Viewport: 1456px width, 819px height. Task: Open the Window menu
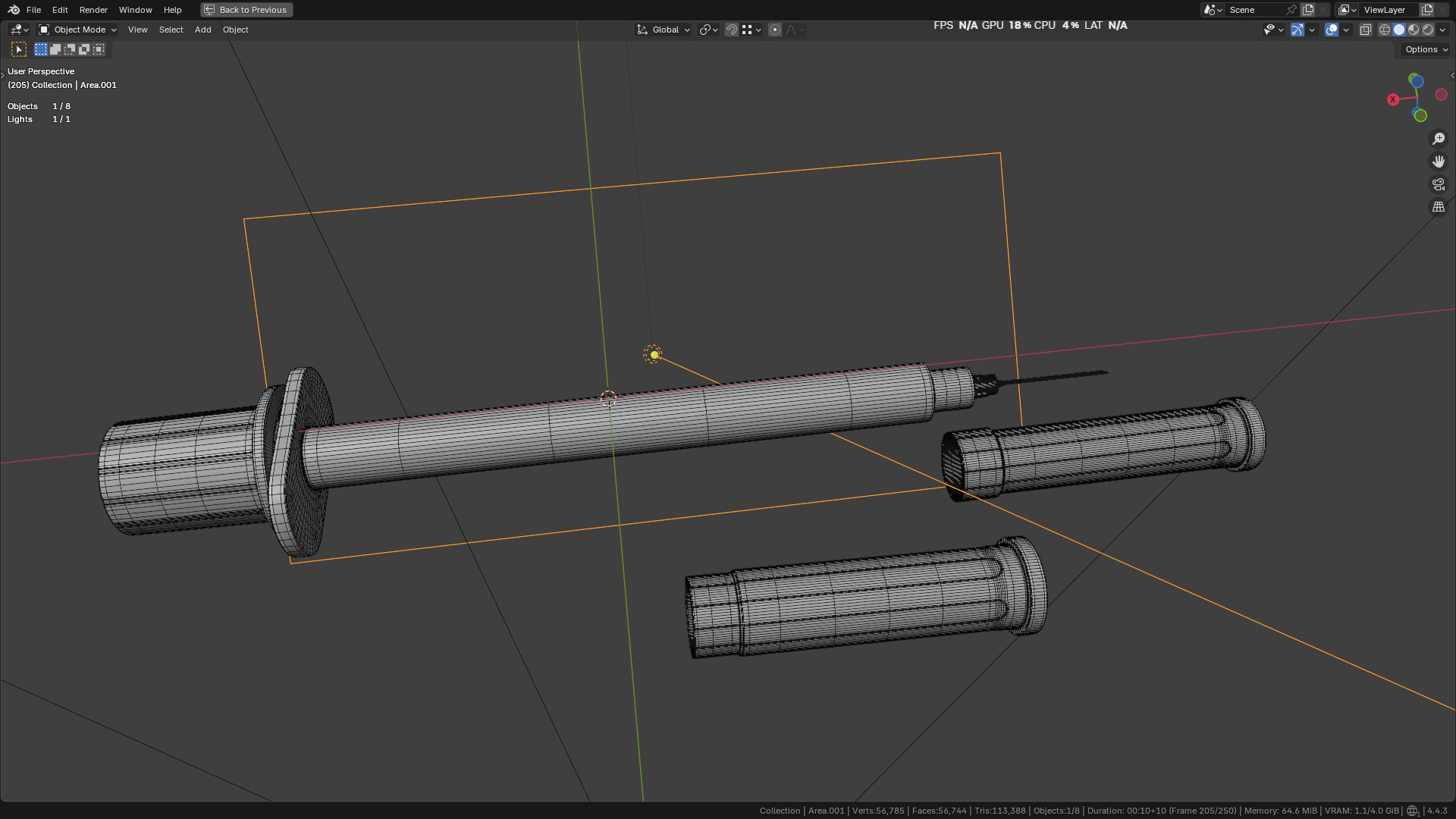tap(135, 10)
